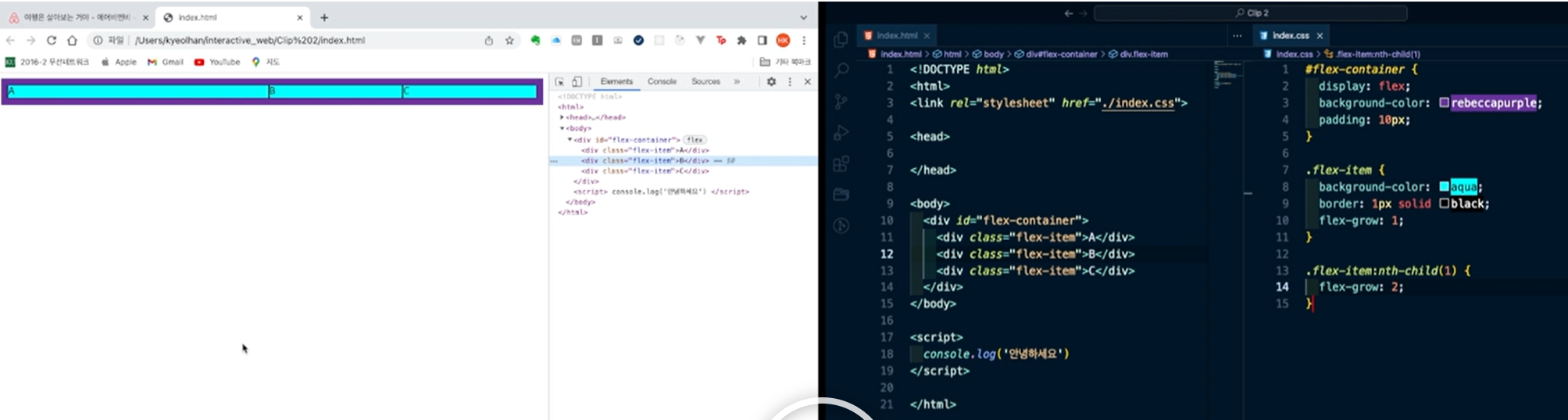The image size is (1568, 420).
Task: Switch to index.html editor tab
Action: coord(897,36)
